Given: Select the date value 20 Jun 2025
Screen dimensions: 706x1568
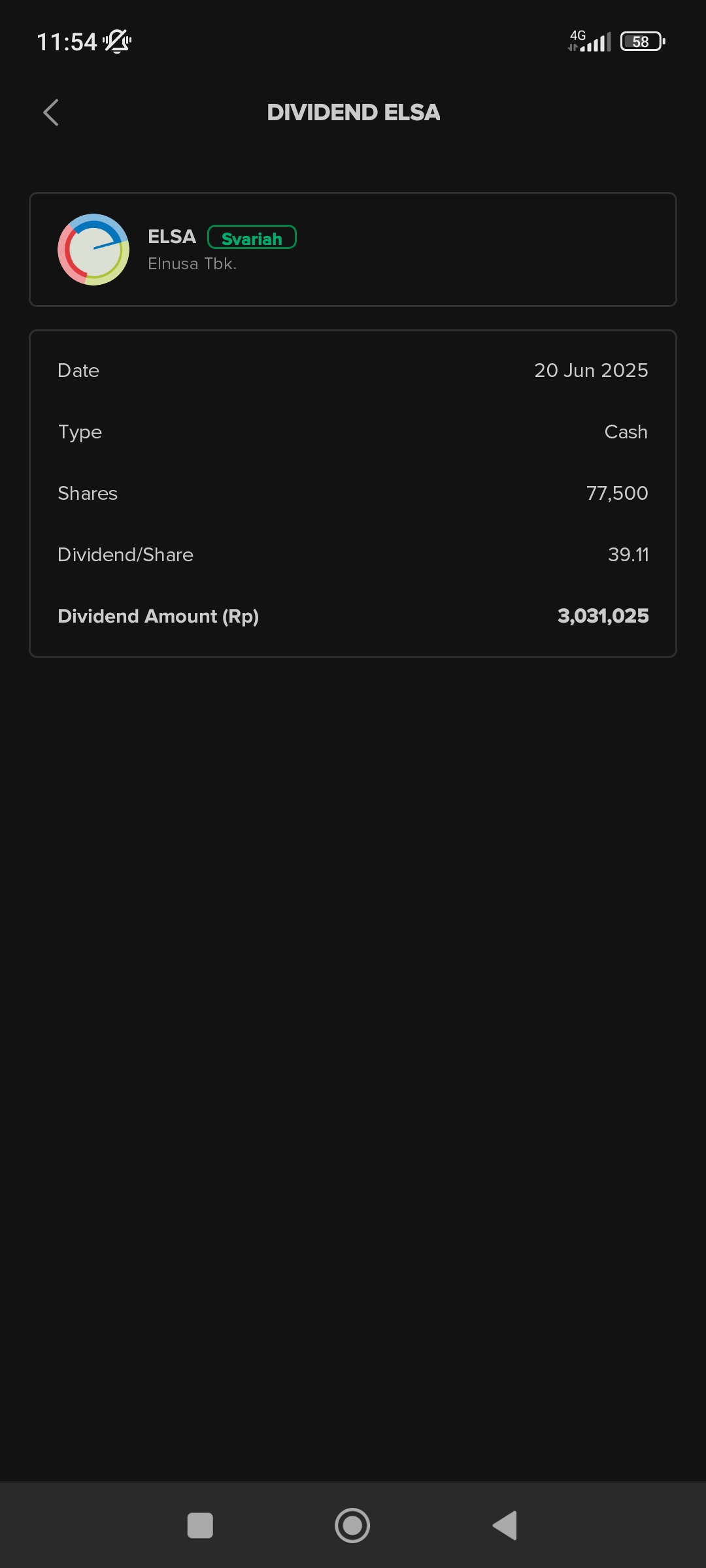Looking at the screenshot, I should tap(591, 370).
